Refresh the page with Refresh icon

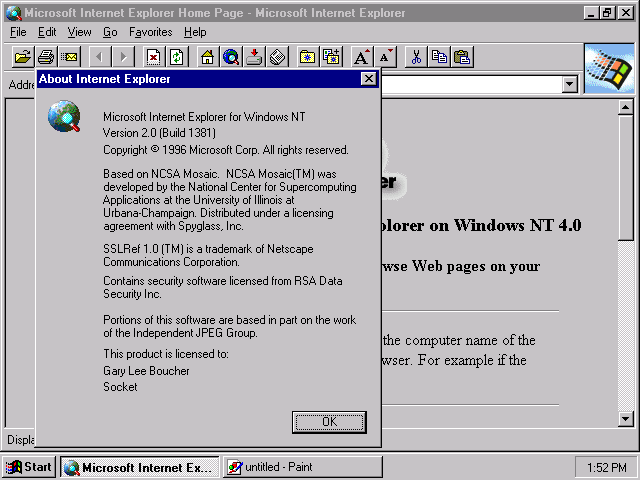(x=177, y=57)
